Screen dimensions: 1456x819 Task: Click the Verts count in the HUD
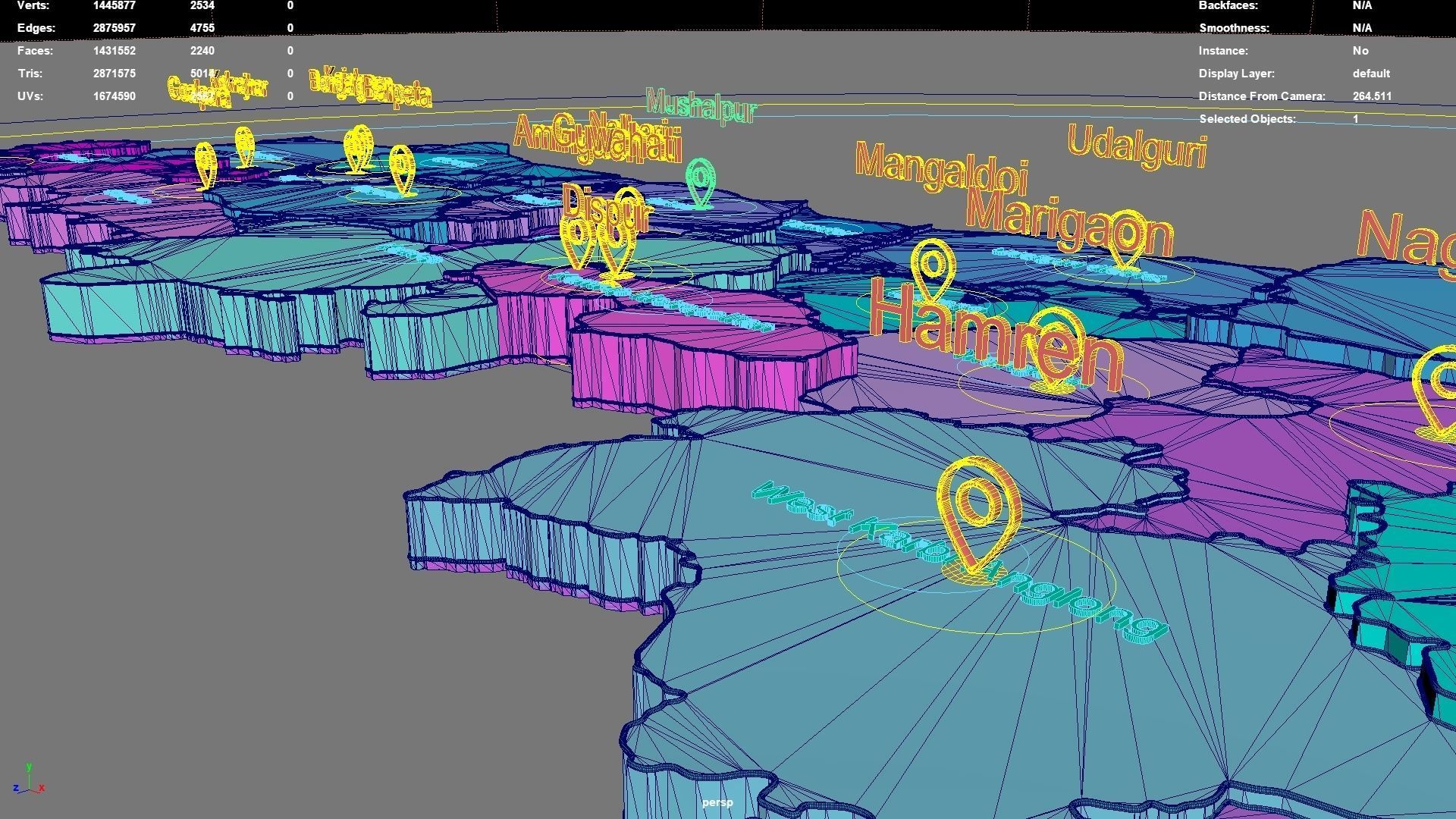point(114,5)
